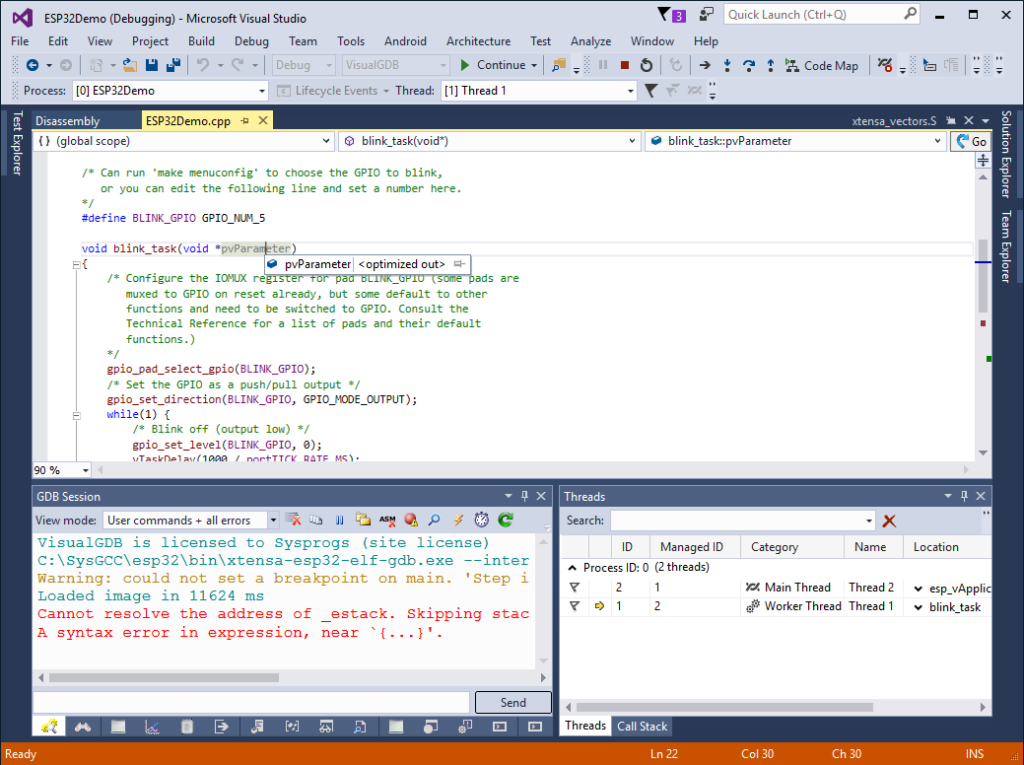Click the Send button in GDB Session
Image resolution: width=1024 pixels, height=765 pixels.
pyautogui.click(x=512, y=702)
